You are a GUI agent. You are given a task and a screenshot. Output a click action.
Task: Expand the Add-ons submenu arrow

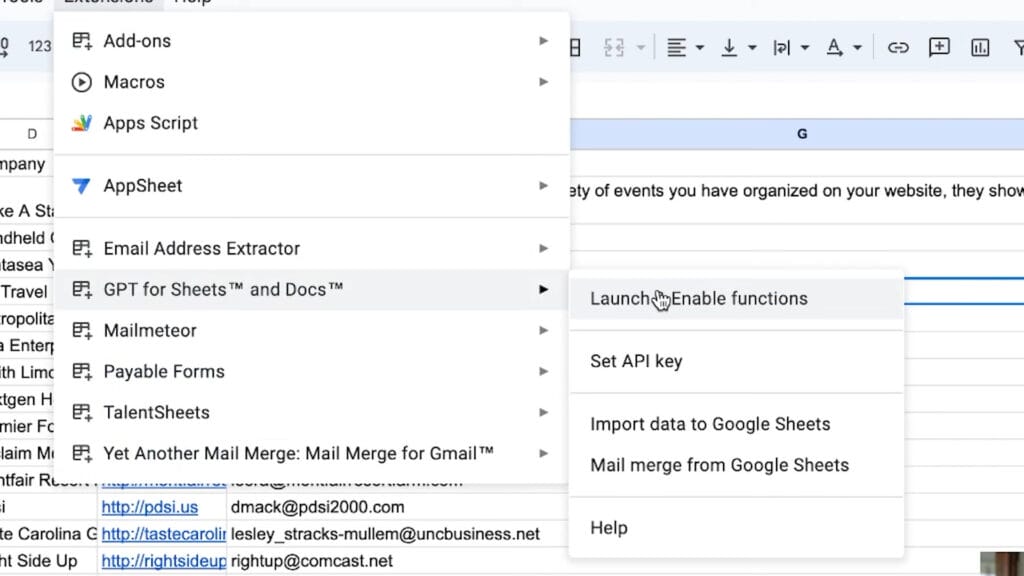[543, 40]
